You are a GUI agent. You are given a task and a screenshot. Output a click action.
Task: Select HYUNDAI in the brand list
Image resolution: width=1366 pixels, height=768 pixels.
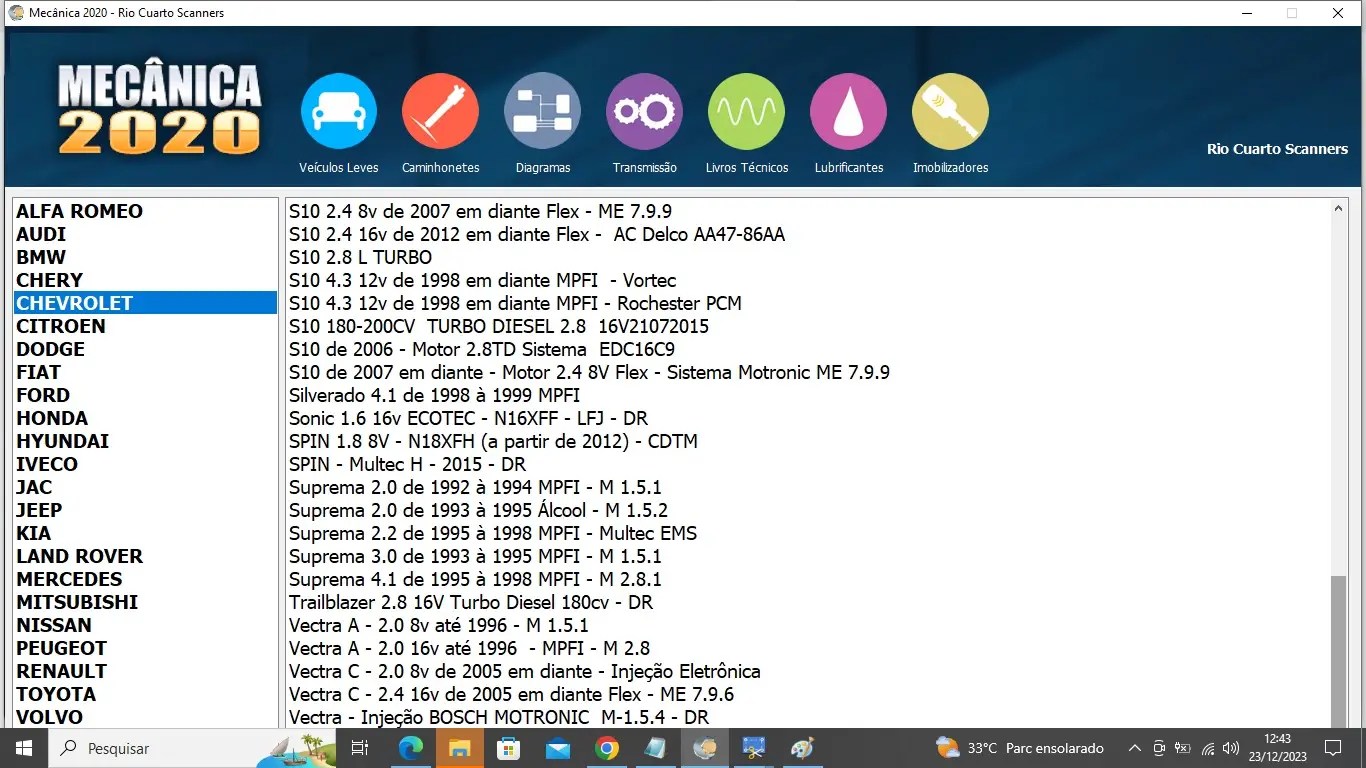coord(145,441)
